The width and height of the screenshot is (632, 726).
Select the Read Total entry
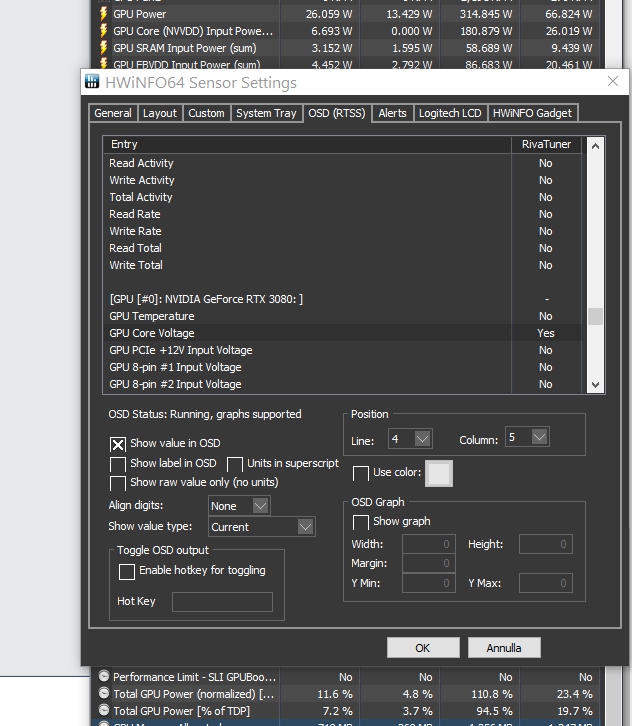[x=343, y=248]
